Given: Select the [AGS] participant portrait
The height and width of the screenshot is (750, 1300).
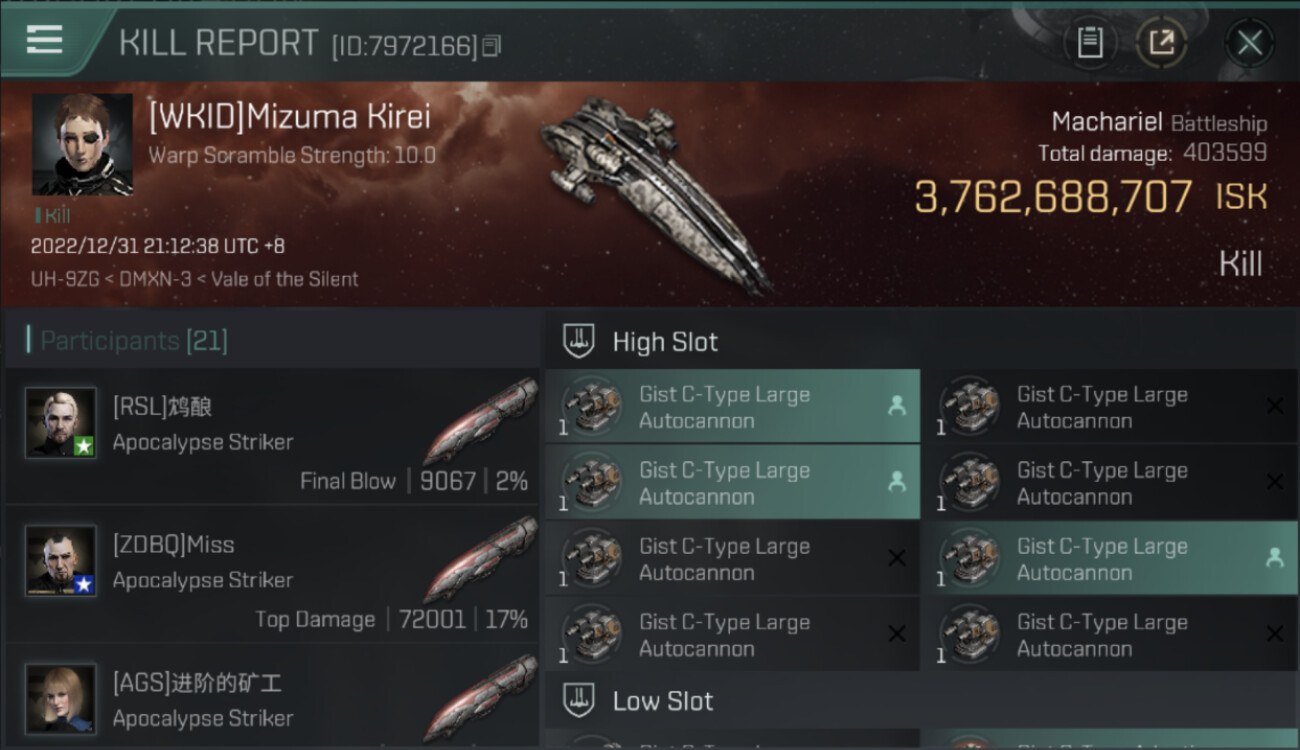Looking at the screenshot, I should pos(61,699).
